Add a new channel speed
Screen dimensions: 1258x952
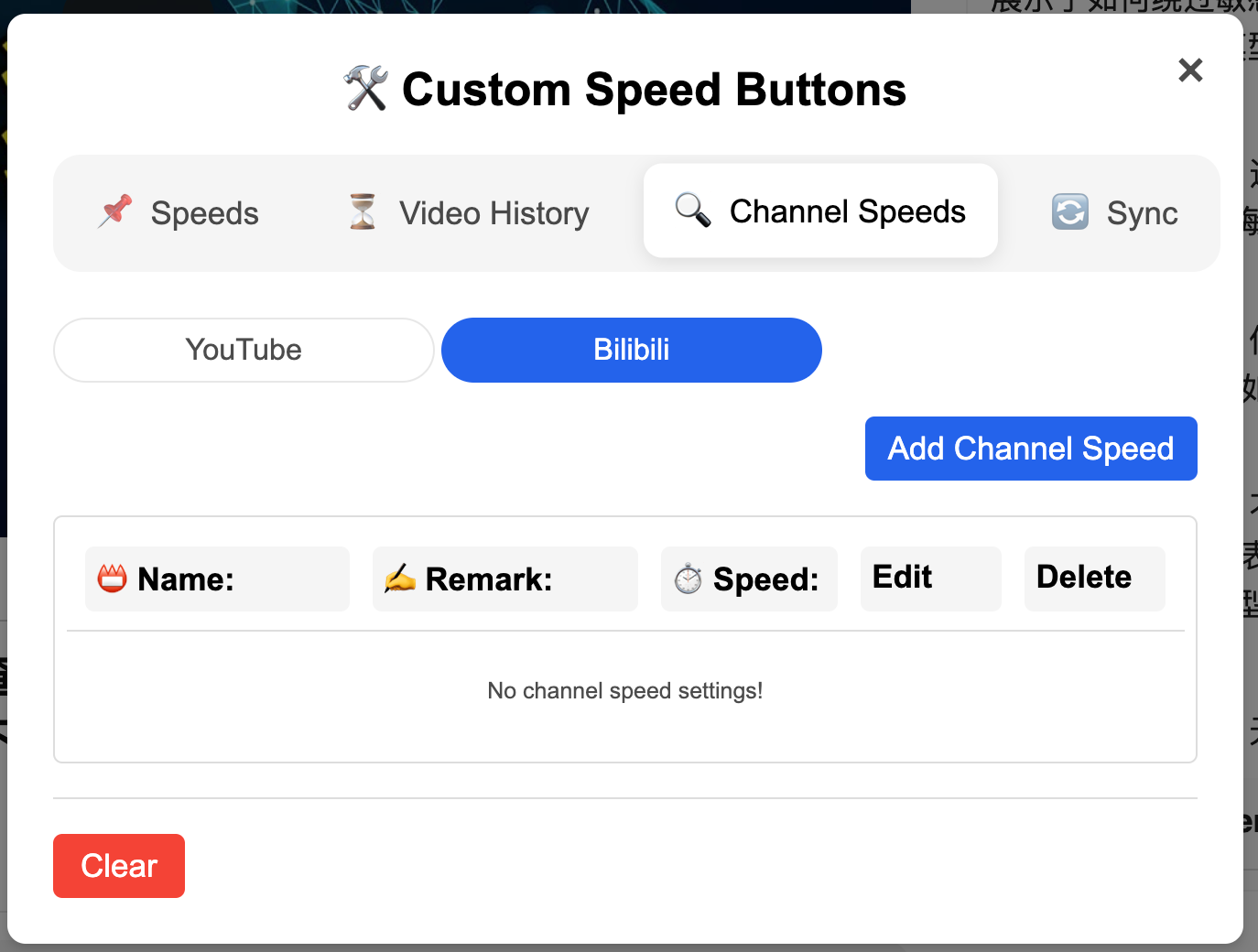pos(1031,449)
